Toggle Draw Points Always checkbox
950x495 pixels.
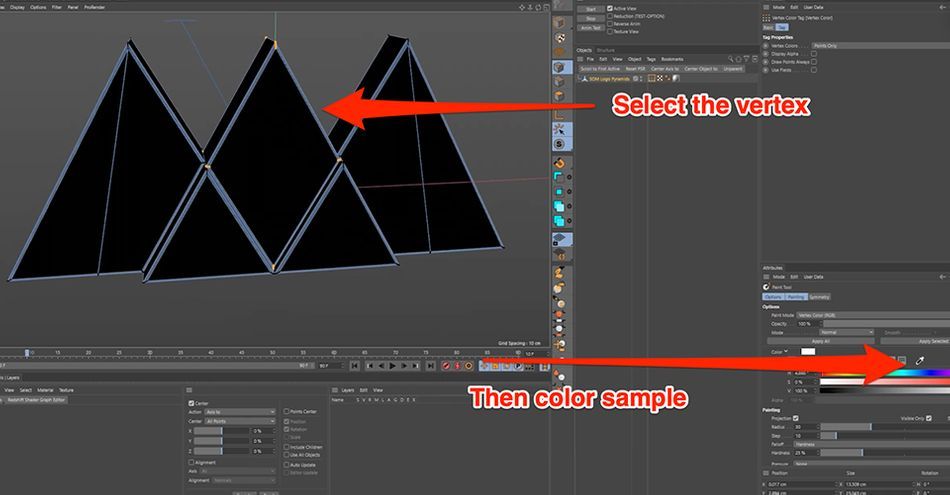814,62
